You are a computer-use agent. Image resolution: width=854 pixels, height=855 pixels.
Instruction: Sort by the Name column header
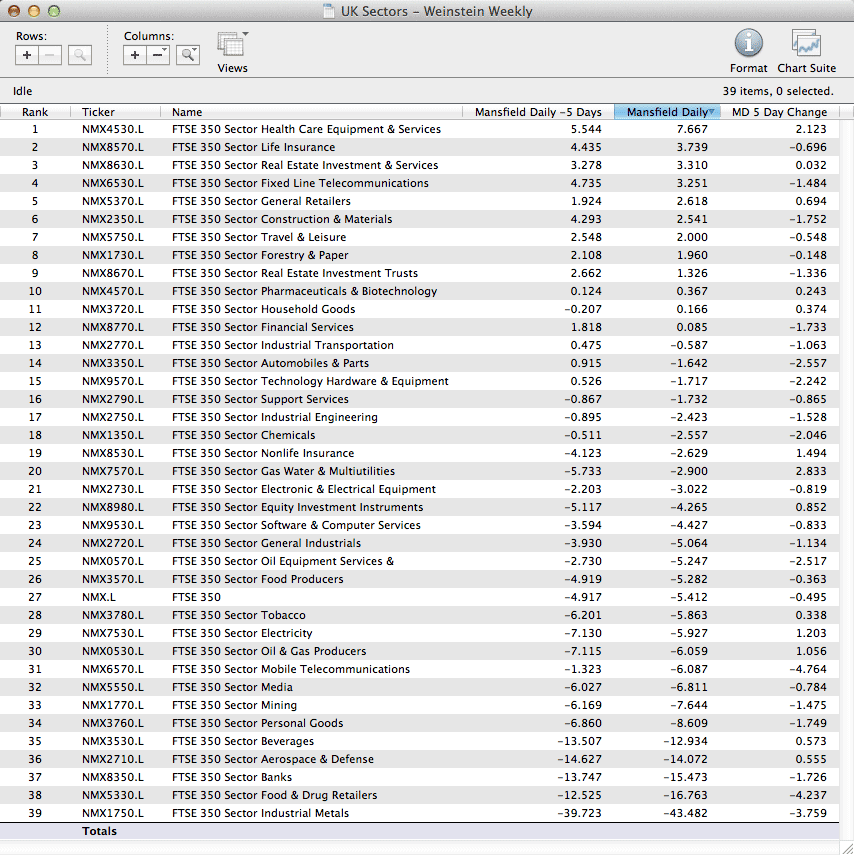coord(187,112)
